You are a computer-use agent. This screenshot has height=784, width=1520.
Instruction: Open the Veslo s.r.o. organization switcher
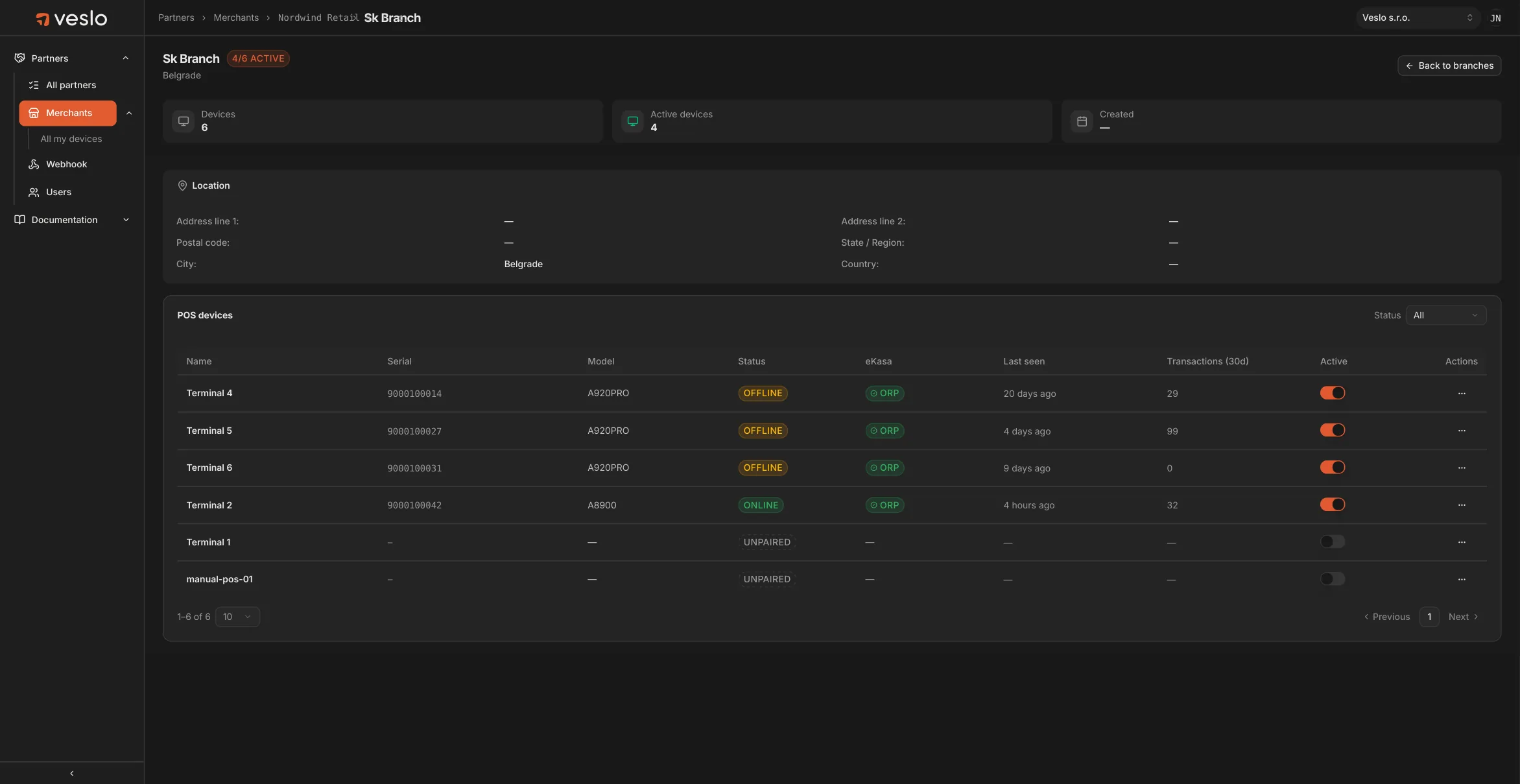click(x=1418, y=18)
